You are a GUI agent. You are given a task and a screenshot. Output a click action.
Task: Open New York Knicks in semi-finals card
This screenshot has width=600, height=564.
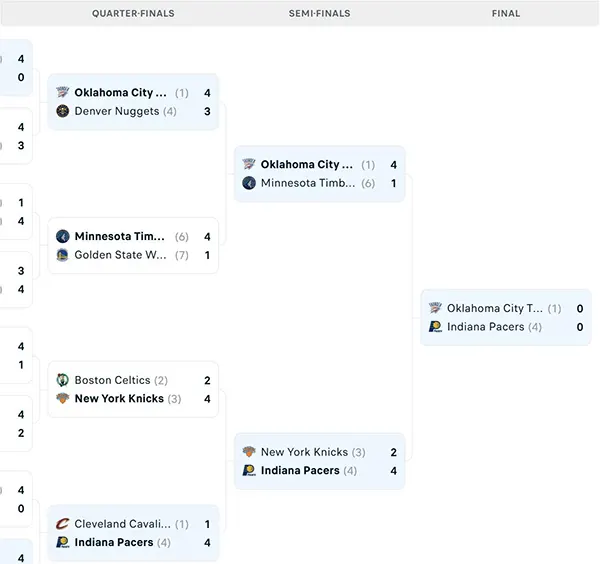[x=304, y=452]
